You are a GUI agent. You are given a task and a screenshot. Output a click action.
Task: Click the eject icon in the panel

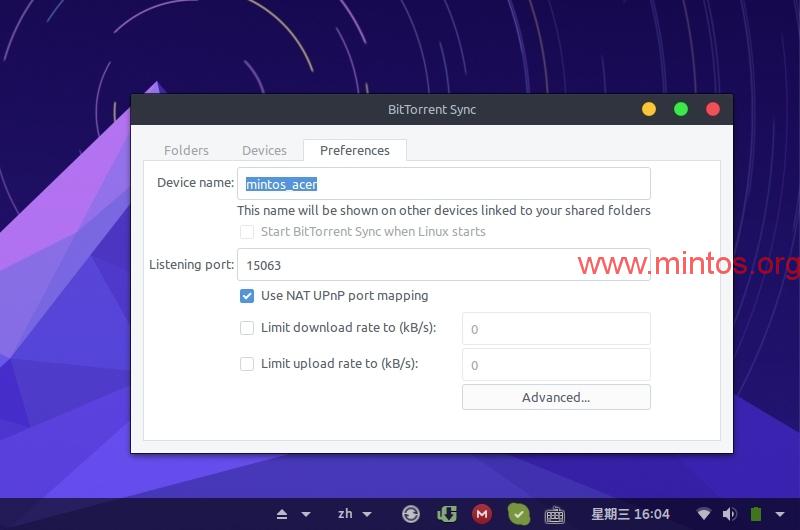(282, 514)
